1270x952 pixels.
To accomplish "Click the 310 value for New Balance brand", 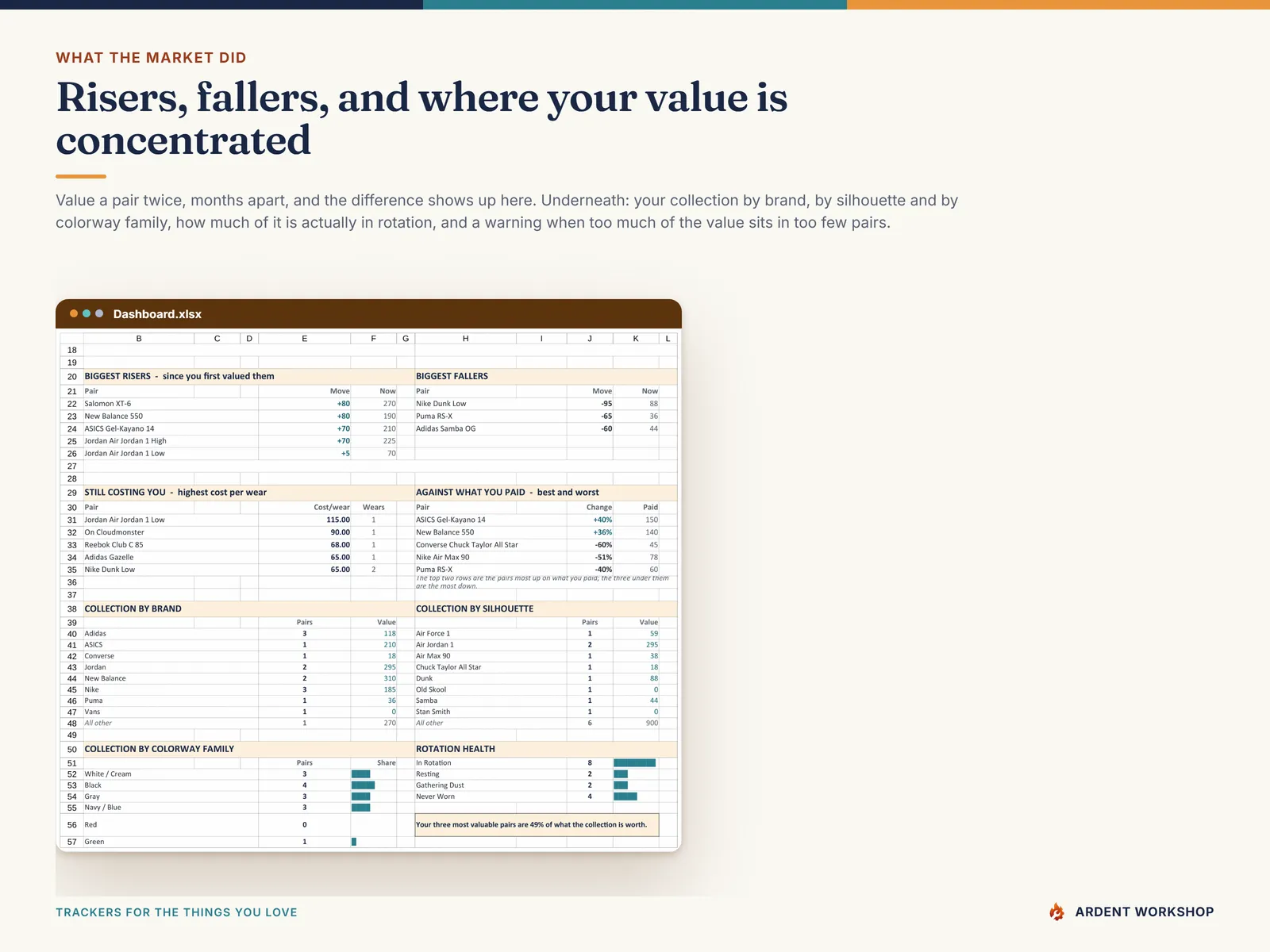I will pyautogui.click(x=390, y=678).
